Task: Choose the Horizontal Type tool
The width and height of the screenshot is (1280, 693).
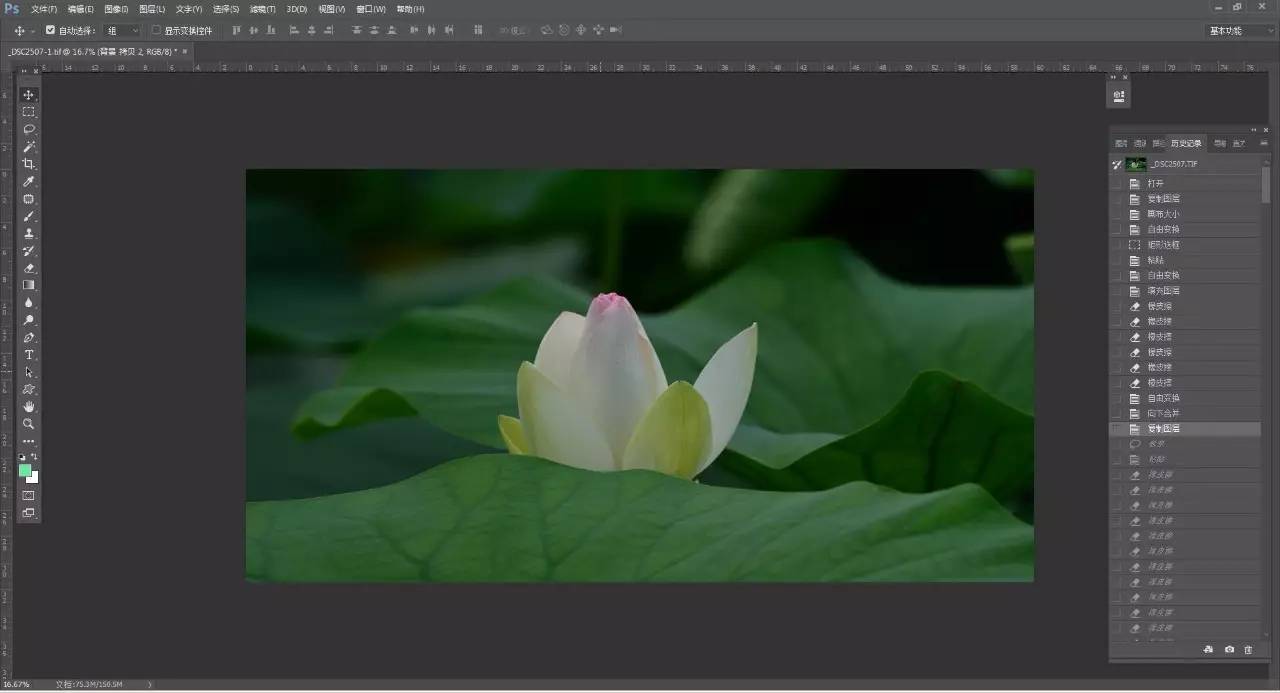Action: (29, 355)
